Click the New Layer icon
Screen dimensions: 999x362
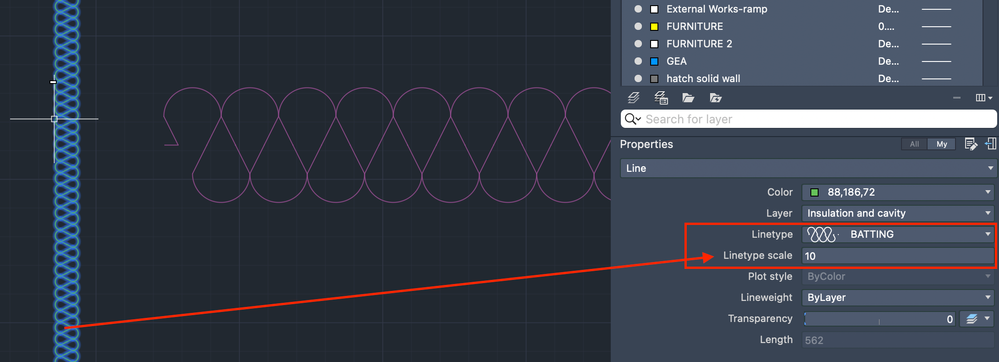633,98
